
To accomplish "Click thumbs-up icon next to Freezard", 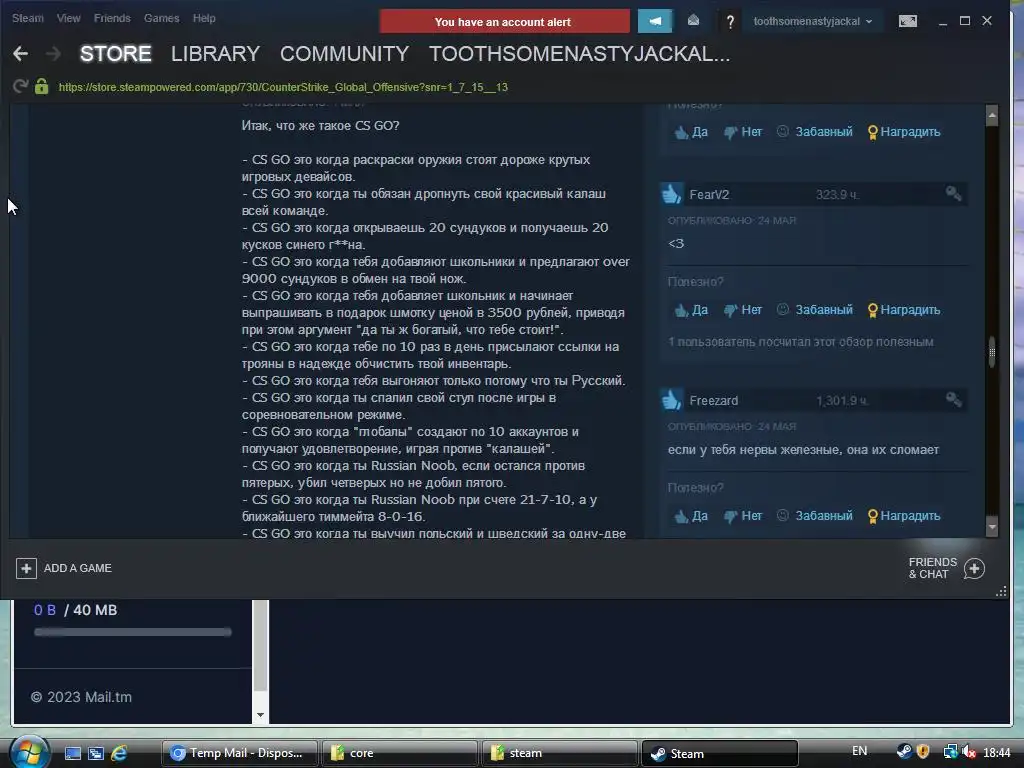I will 671,400.
